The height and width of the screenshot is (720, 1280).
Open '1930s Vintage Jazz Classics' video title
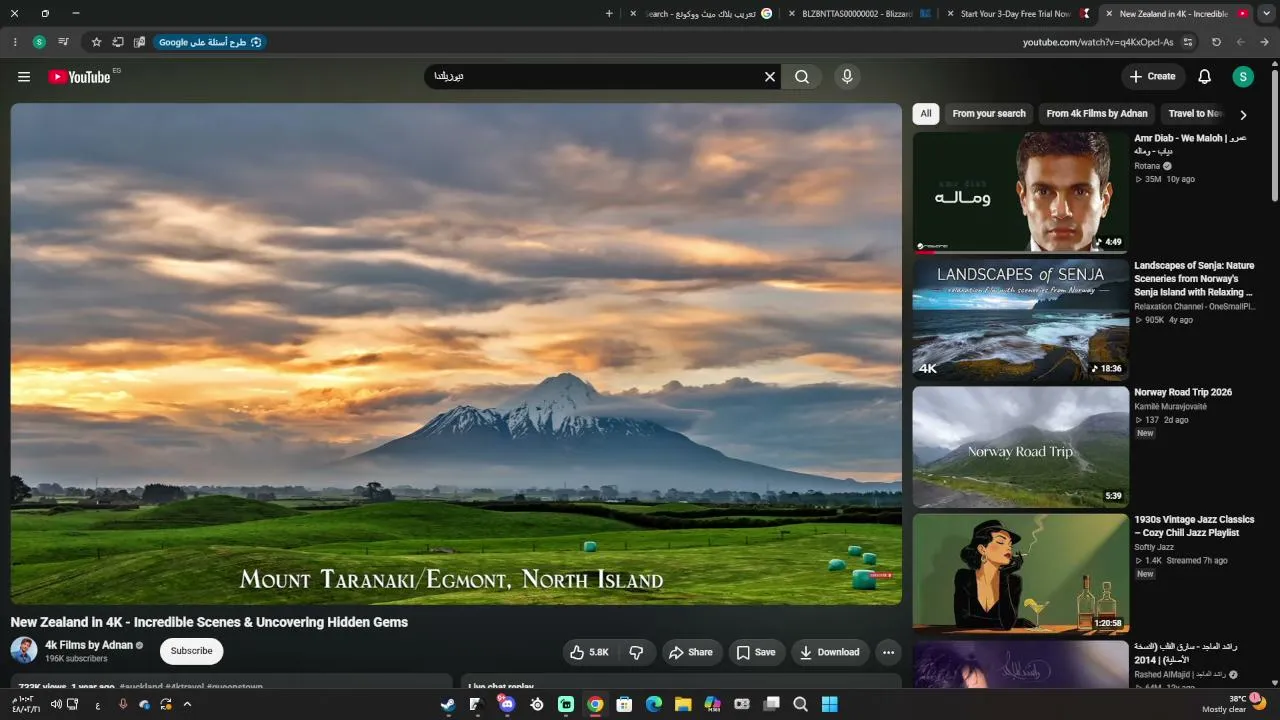[x=1194, y=526]
